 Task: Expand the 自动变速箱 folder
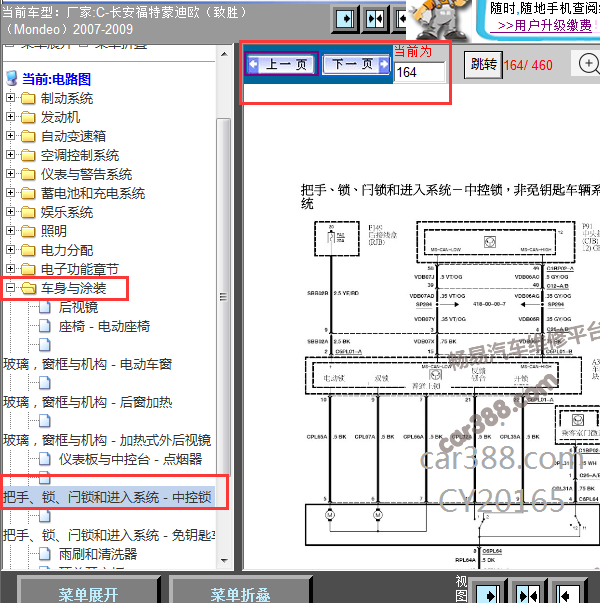10,136
